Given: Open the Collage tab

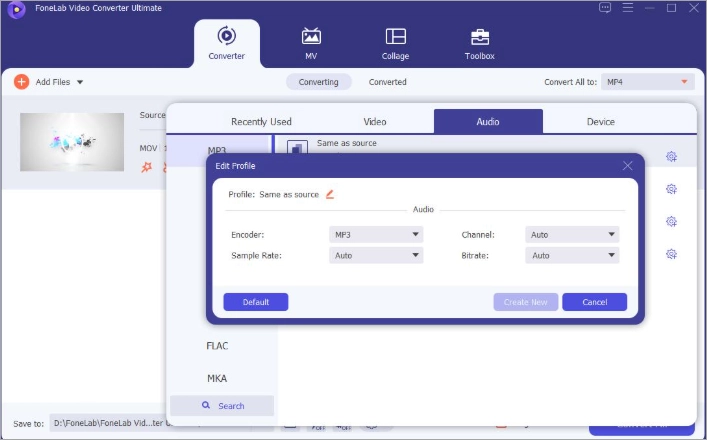Looking at the screenshot, I should pos(395,44).
